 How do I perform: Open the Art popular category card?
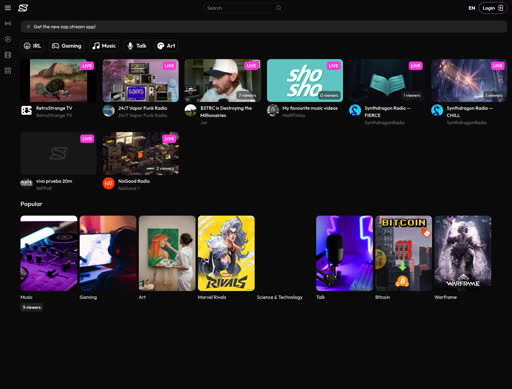[167, 253]
